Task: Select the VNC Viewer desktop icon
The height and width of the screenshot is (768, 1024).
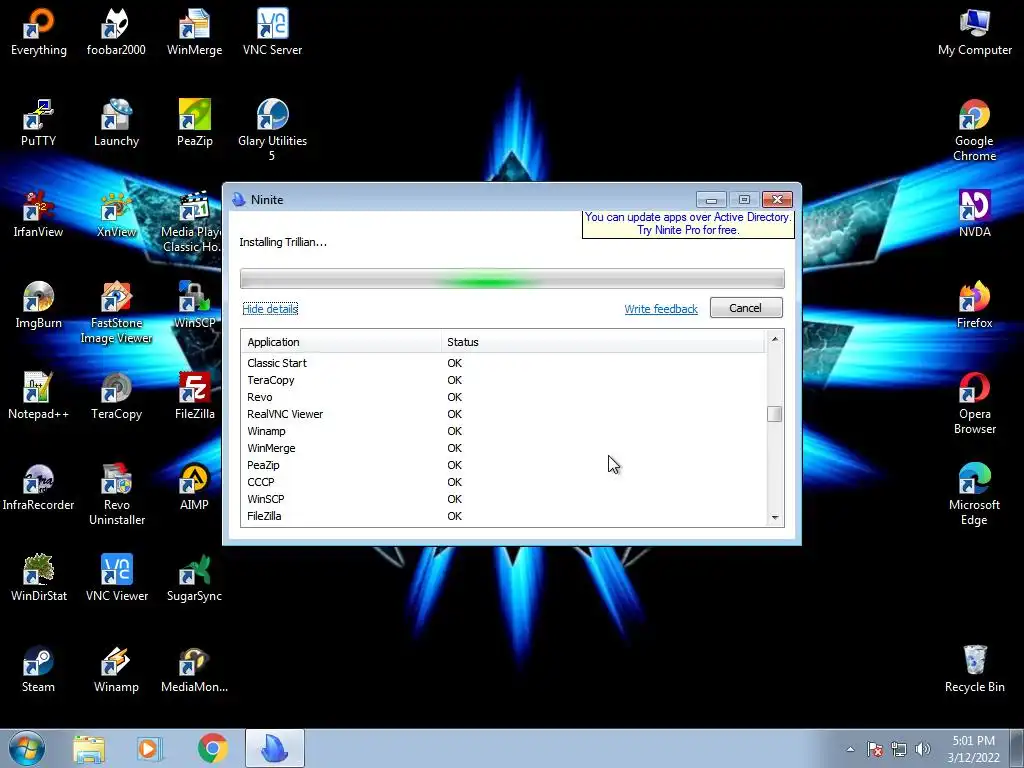Action: 116,579
